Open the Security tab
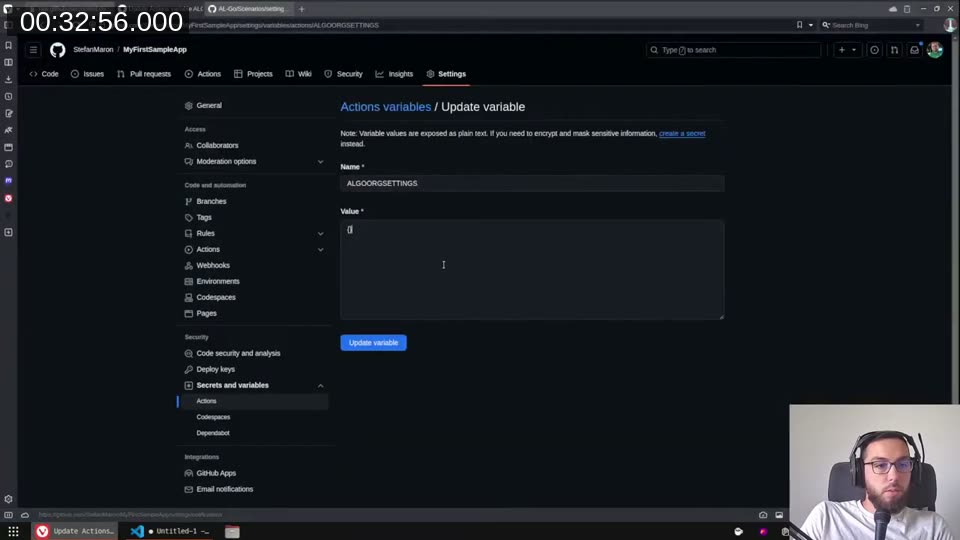The image size is (960, 540). (x=343, y=74)
